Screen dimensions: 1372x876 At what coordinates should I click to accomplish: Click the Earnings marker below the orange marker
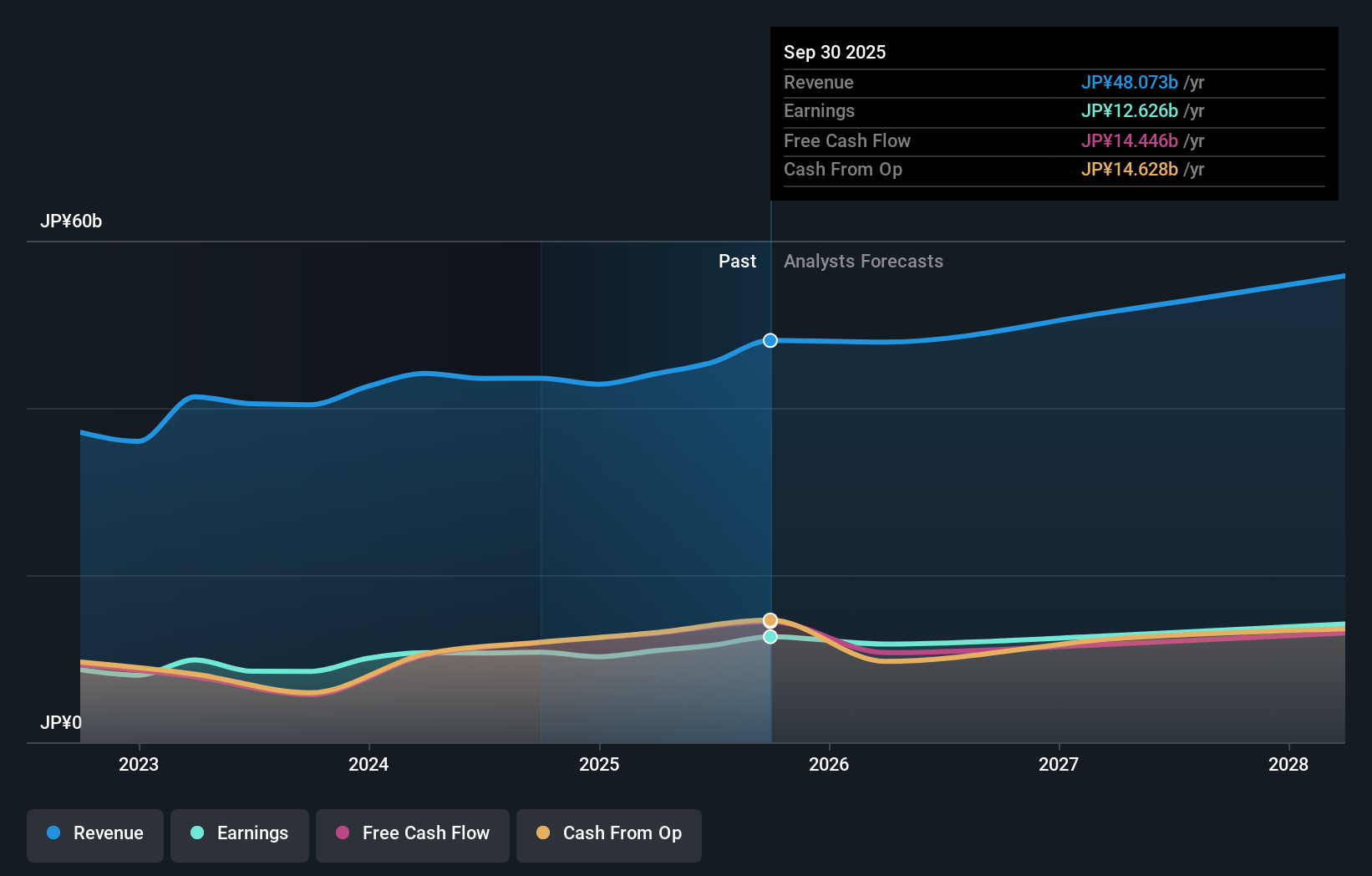770,637
